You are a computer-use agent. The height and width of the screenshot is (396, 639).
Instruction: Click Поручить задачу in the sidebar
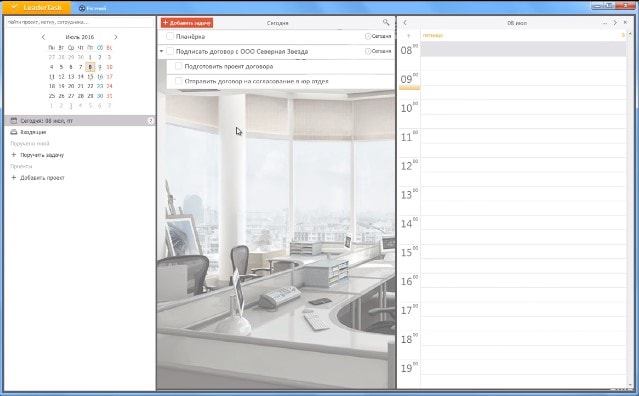pos(42,155)
